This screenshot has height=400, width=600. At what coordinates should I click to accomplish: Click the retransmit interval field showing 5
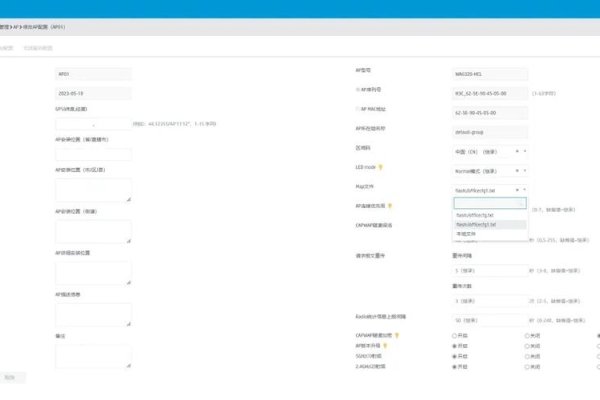click(490, 271)
